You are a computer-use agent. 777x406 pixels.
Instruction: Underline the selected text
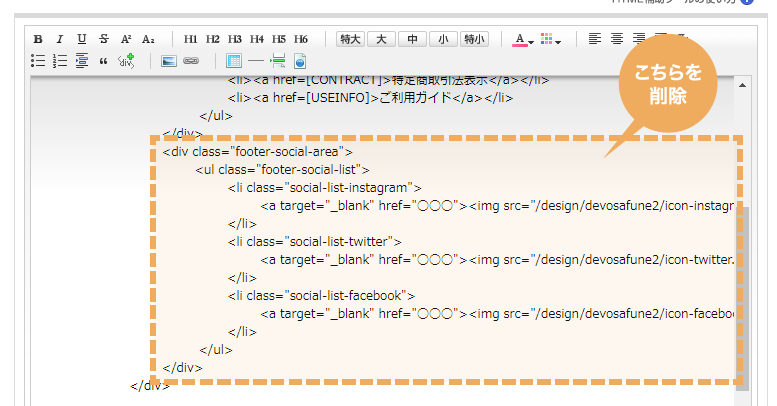(x=82, y=39)
